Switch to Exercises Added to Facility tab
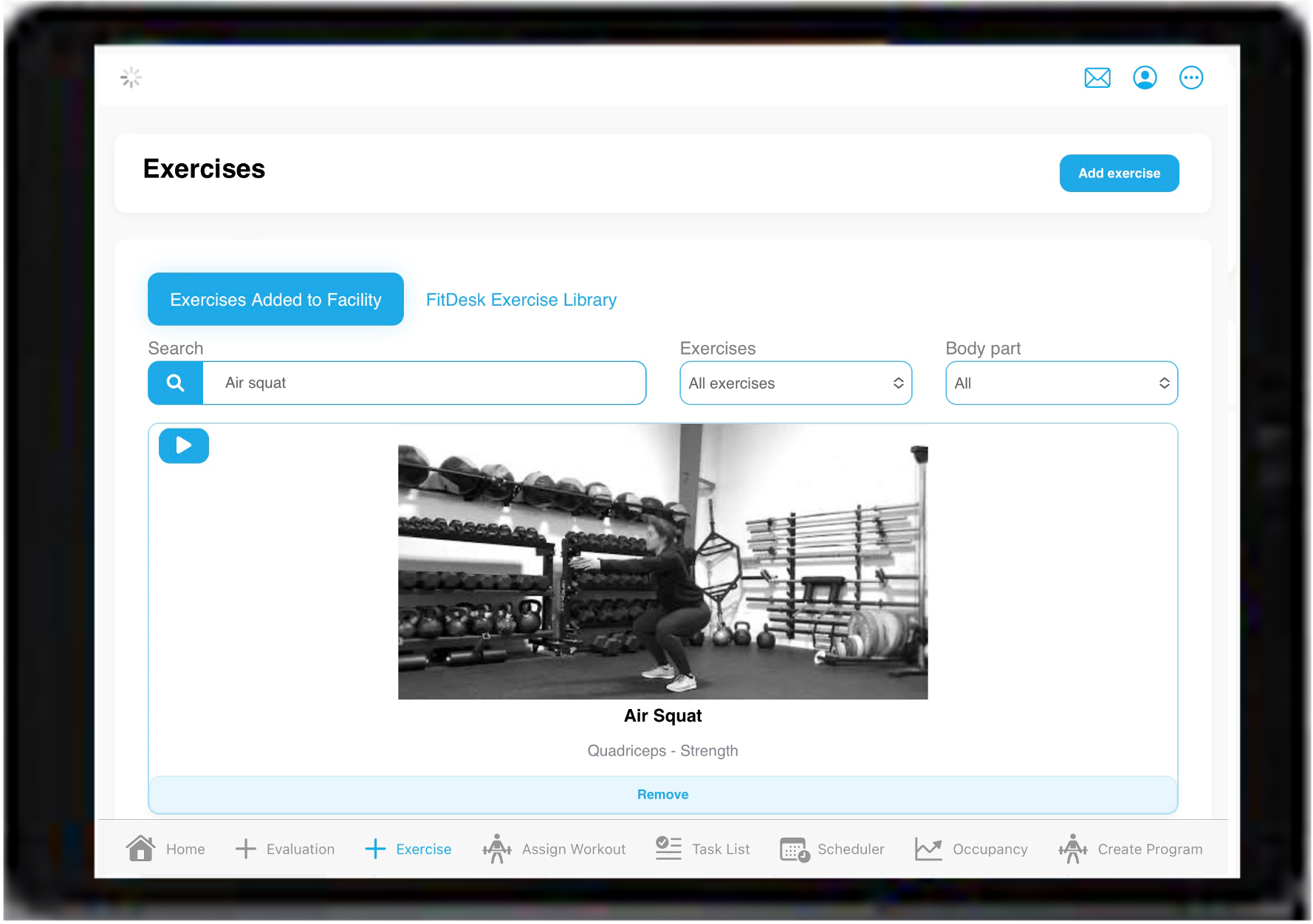 coord(275,299)
